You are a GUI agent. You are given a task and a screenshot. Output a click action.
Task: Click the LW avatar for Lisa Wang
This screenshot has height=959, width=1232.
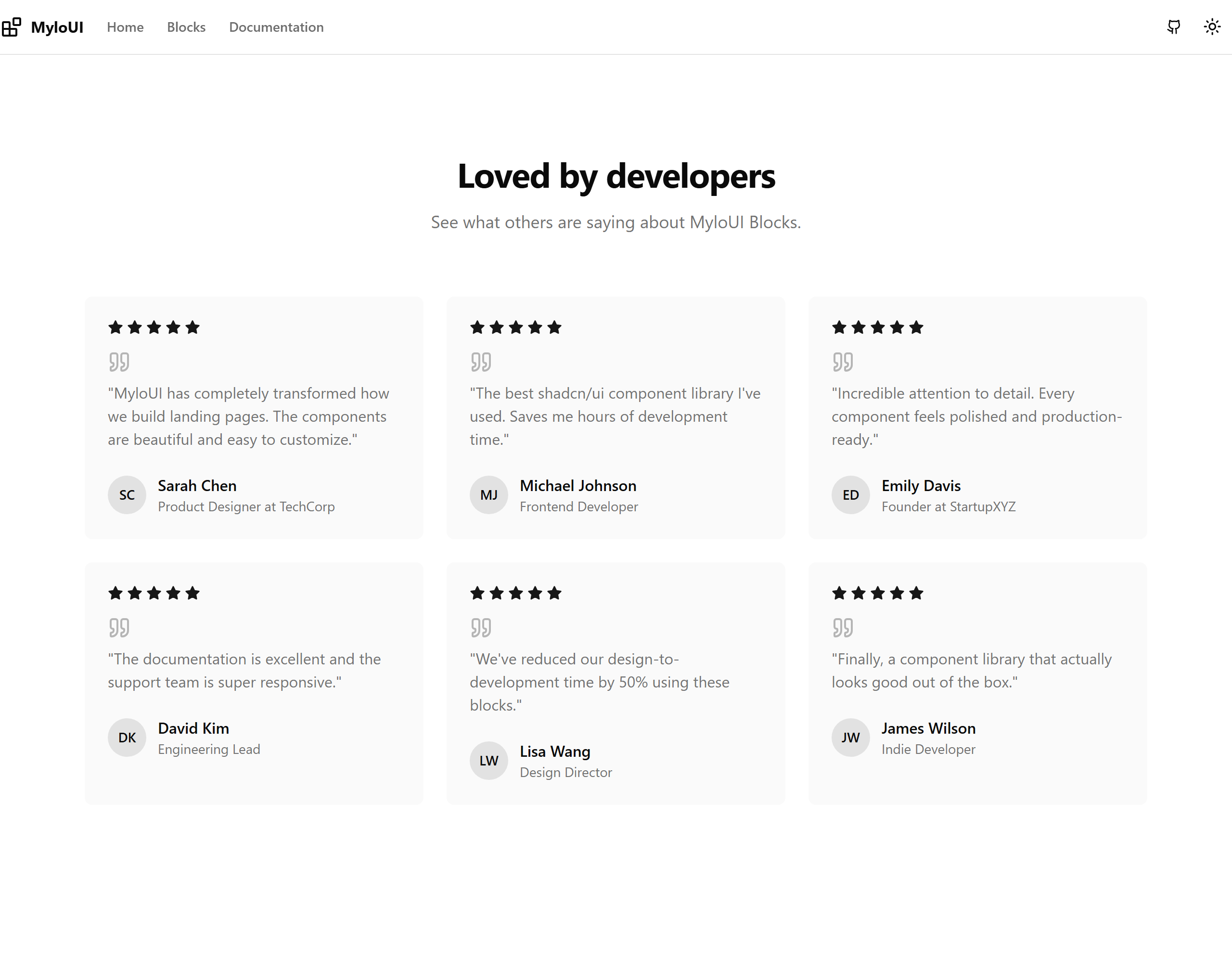coord(489,761)
